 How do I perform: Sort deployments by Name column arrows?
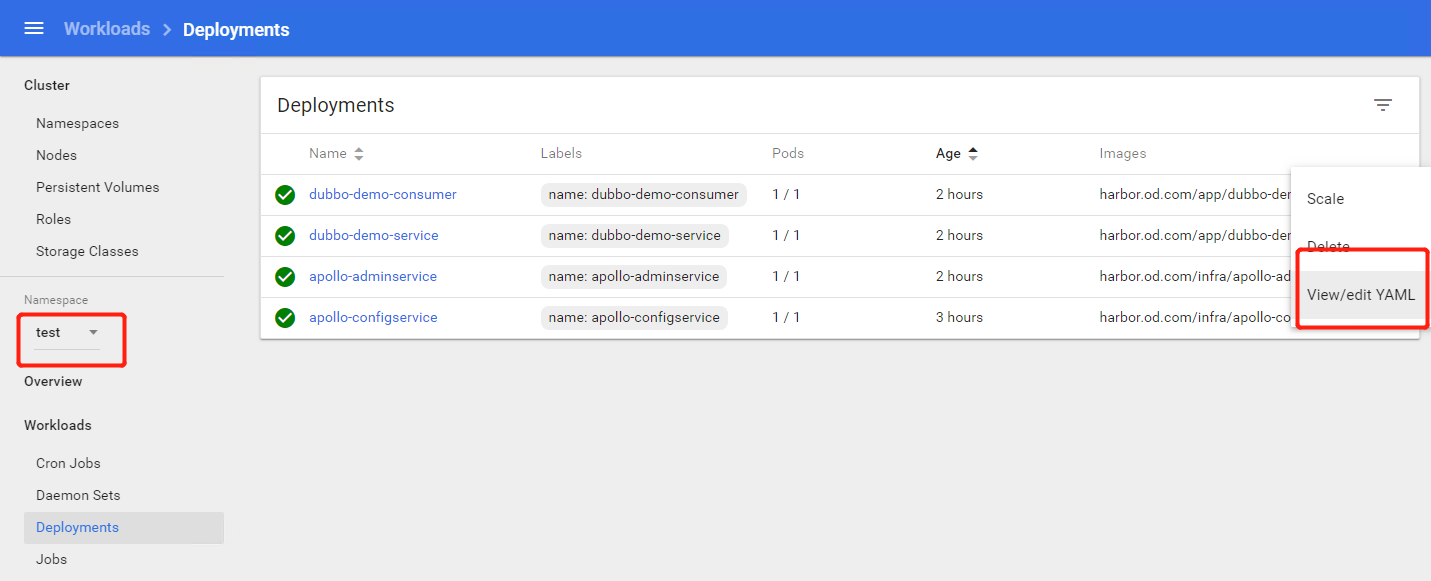[359, 154]
